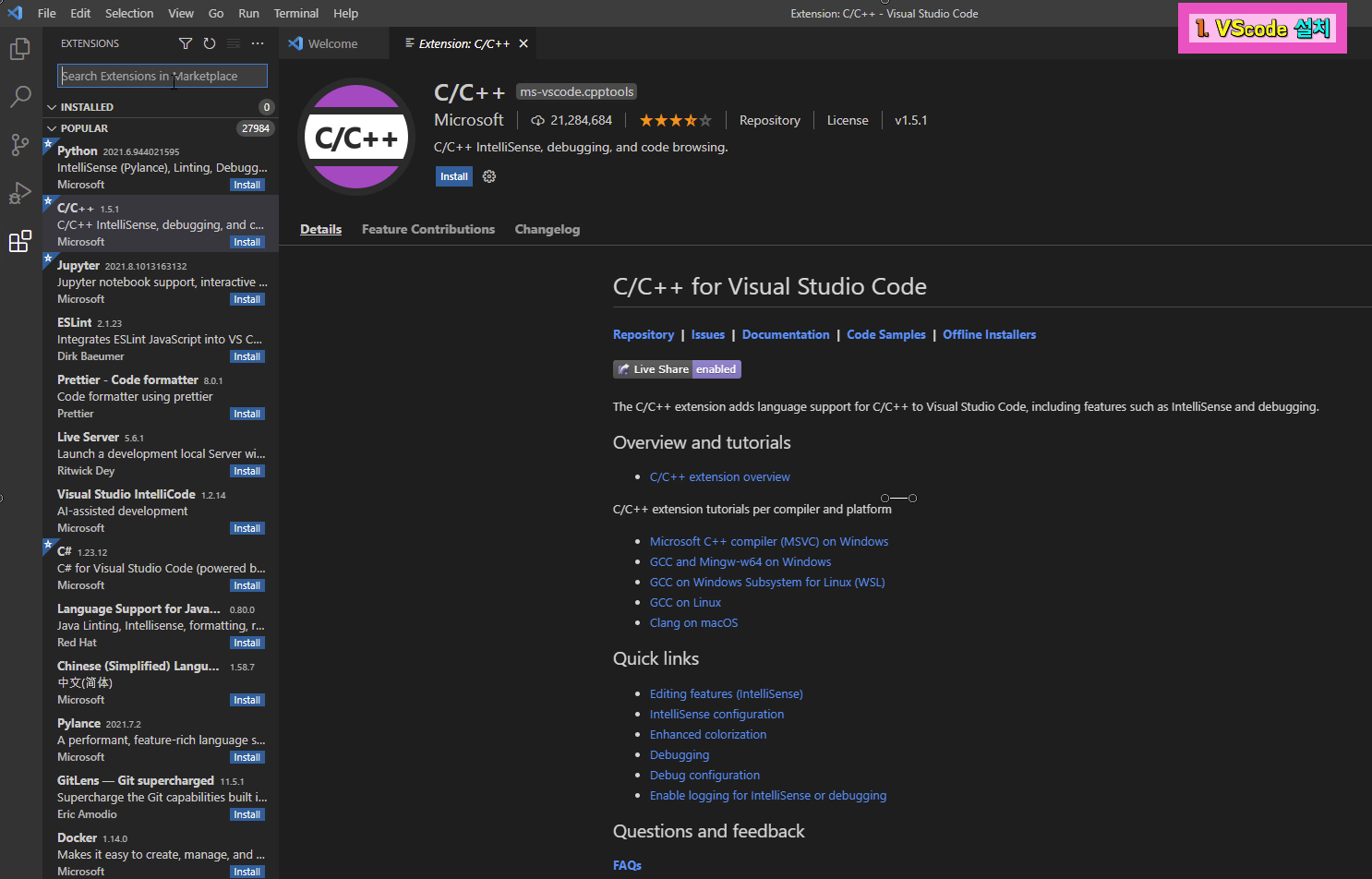Open the Edit menu

tap(80, 13)
